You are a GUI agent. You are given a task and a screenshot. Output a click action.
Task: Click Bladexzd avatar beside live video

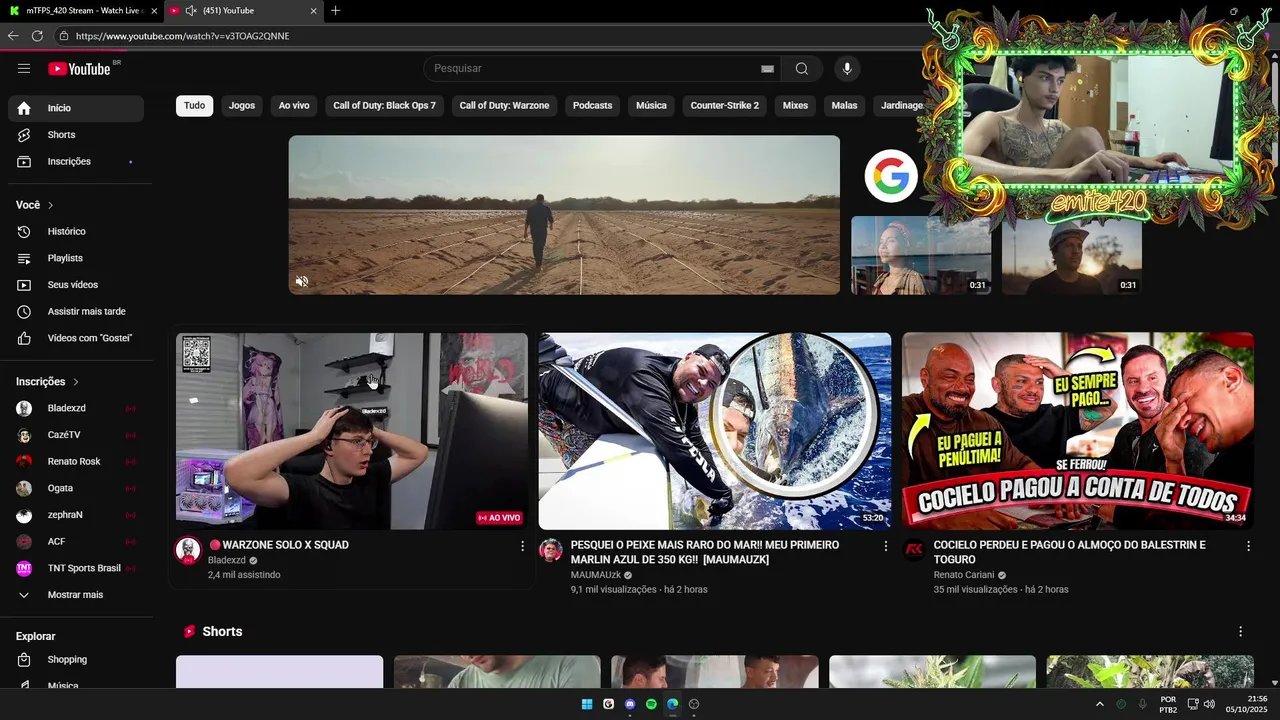[x=188, y=550]
